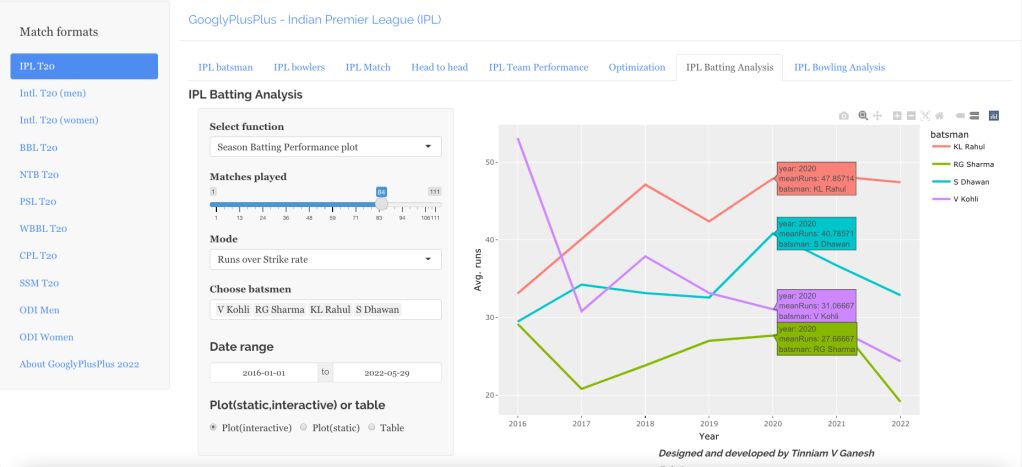Select the Plot(static) radio button

coord(305,427)
